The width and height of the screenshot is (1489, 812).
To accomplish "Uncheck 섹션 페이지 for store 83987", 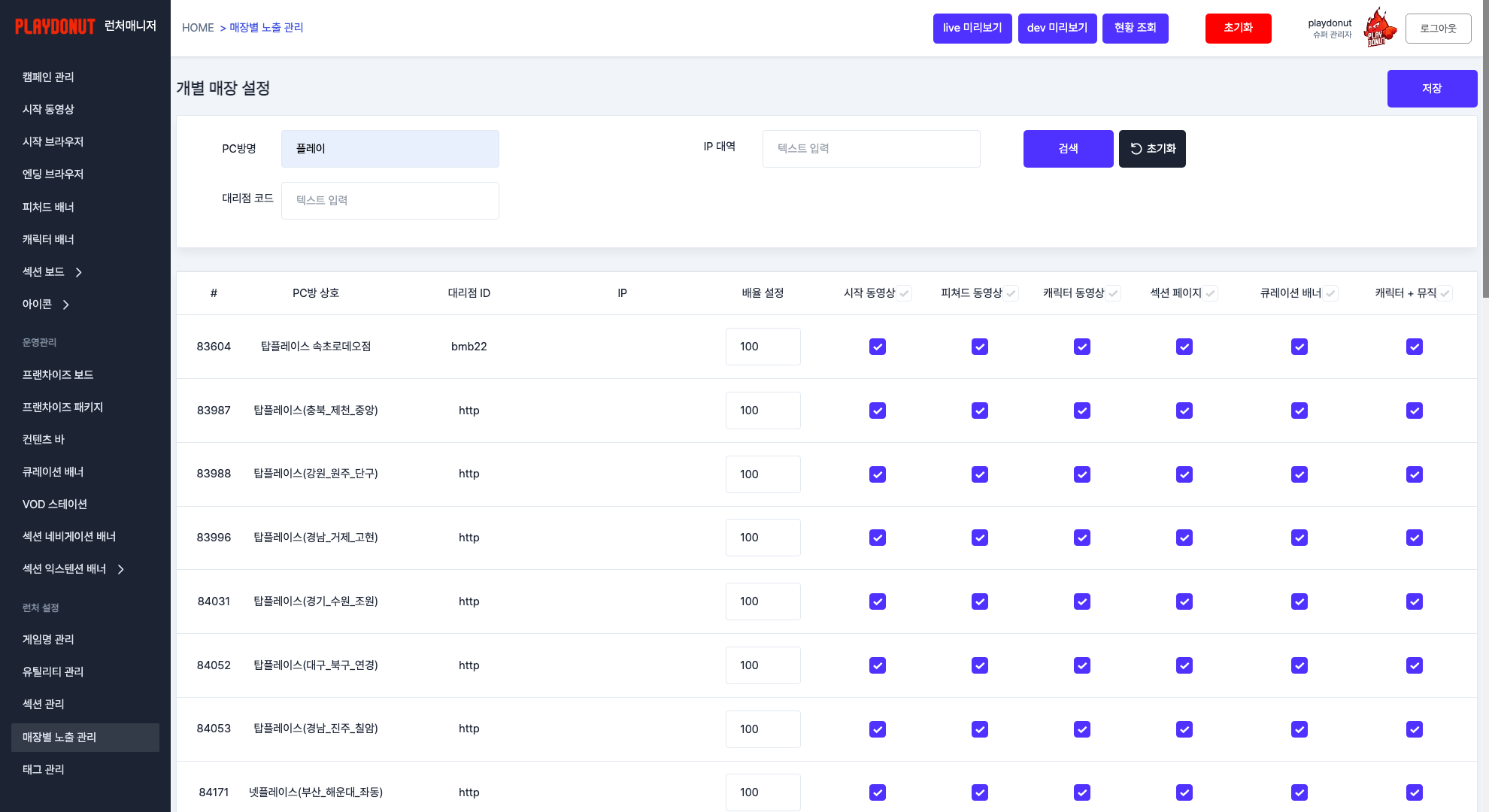I will click(1184, 411).
